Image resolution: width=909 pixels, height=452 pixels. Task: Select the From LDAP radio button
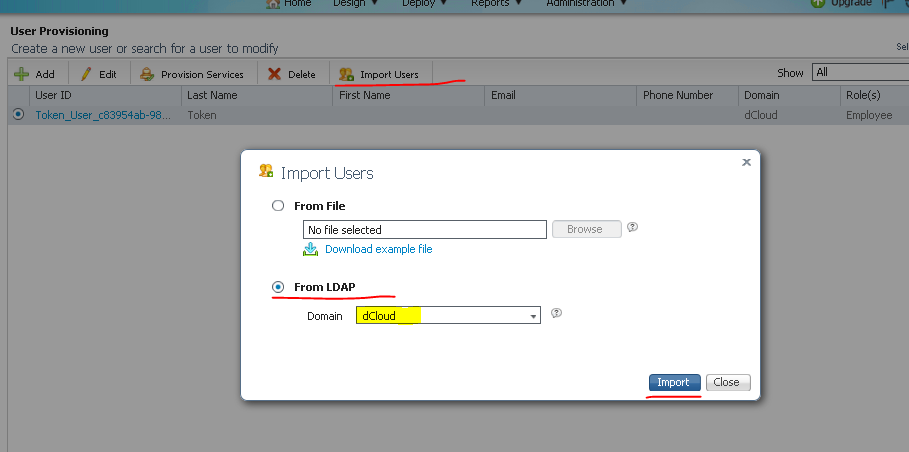click(x=278, y=287)
